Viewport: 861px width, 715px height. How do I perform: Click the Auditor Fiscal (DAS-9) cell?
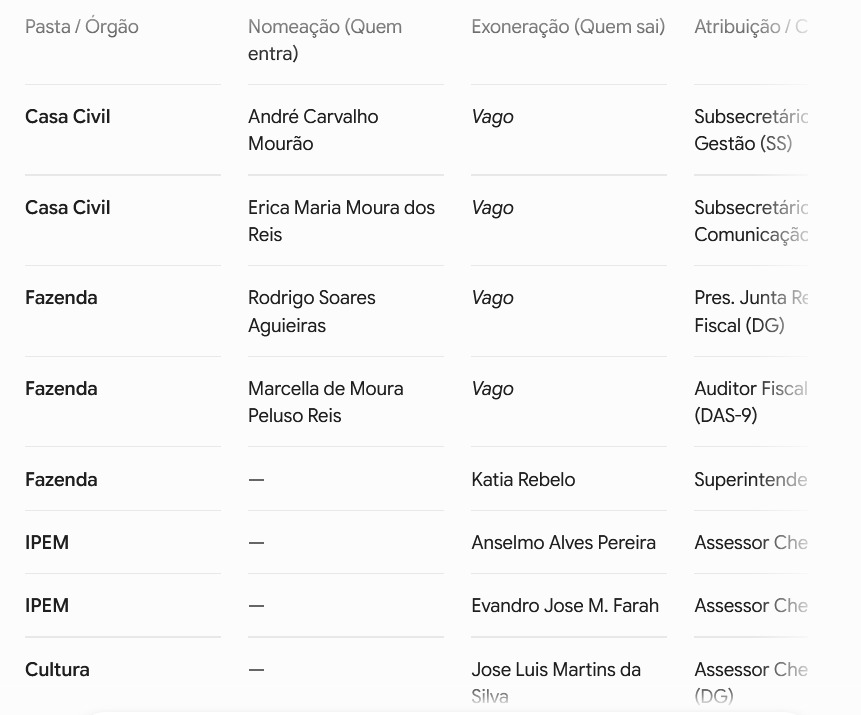tap(750, 402)
